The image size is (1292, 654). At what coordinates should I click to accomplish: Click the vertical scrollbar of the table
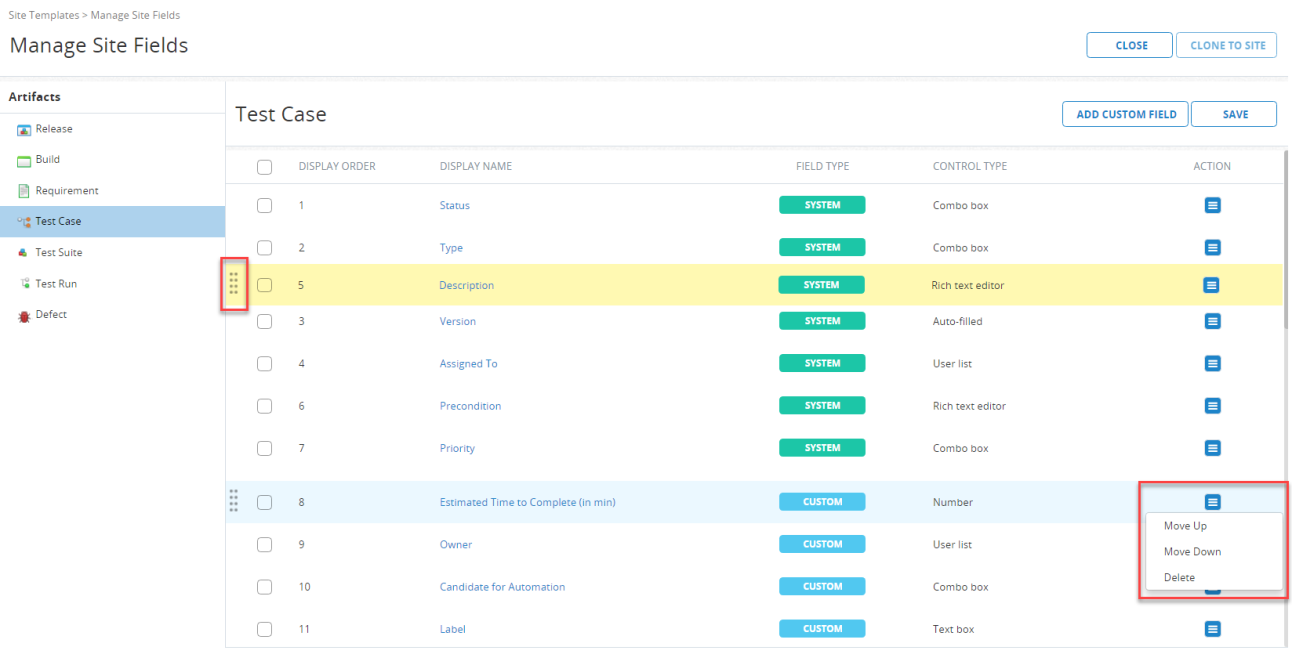tap(1286, 240)
